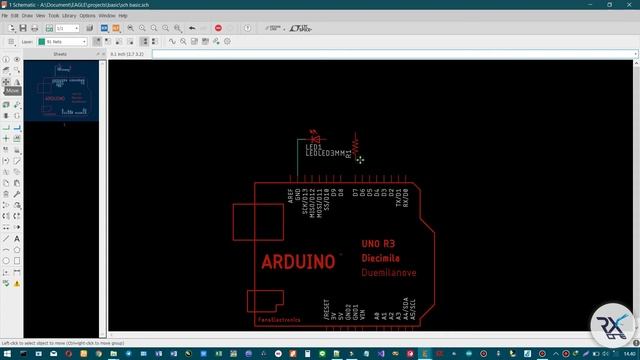This screenshot has height=360, width=640.
Task: Click the red Stop command icon
Action: coord(218,28)
